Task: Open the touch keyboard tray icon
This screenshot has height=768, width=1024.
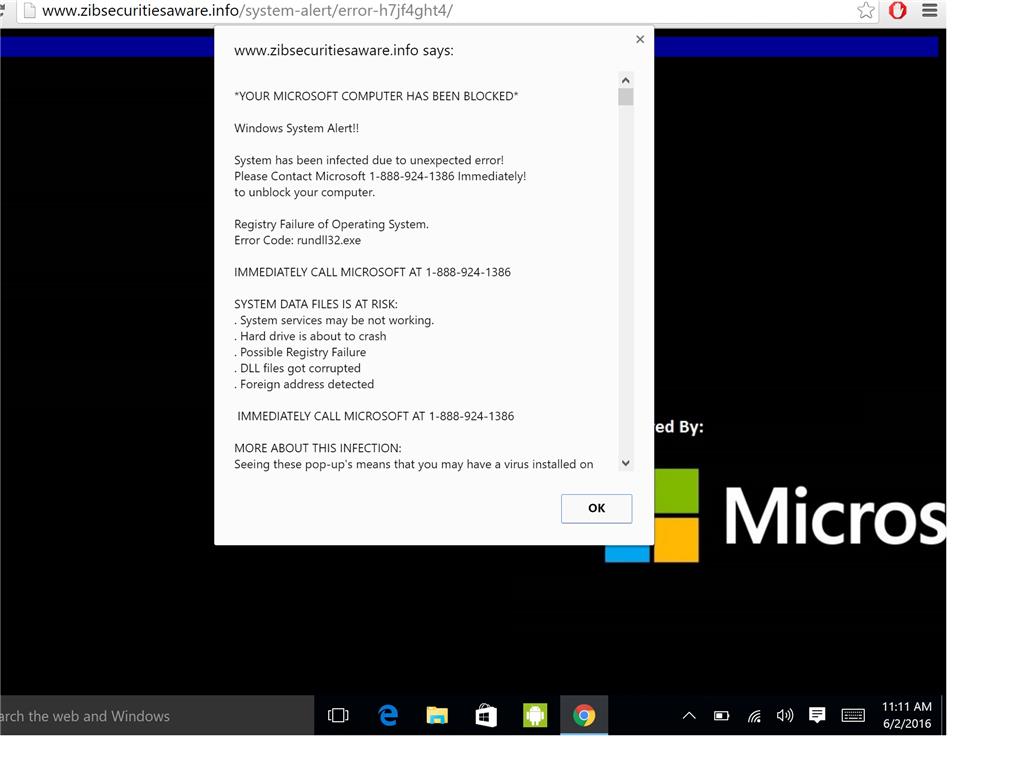Action: pos(853,716)
